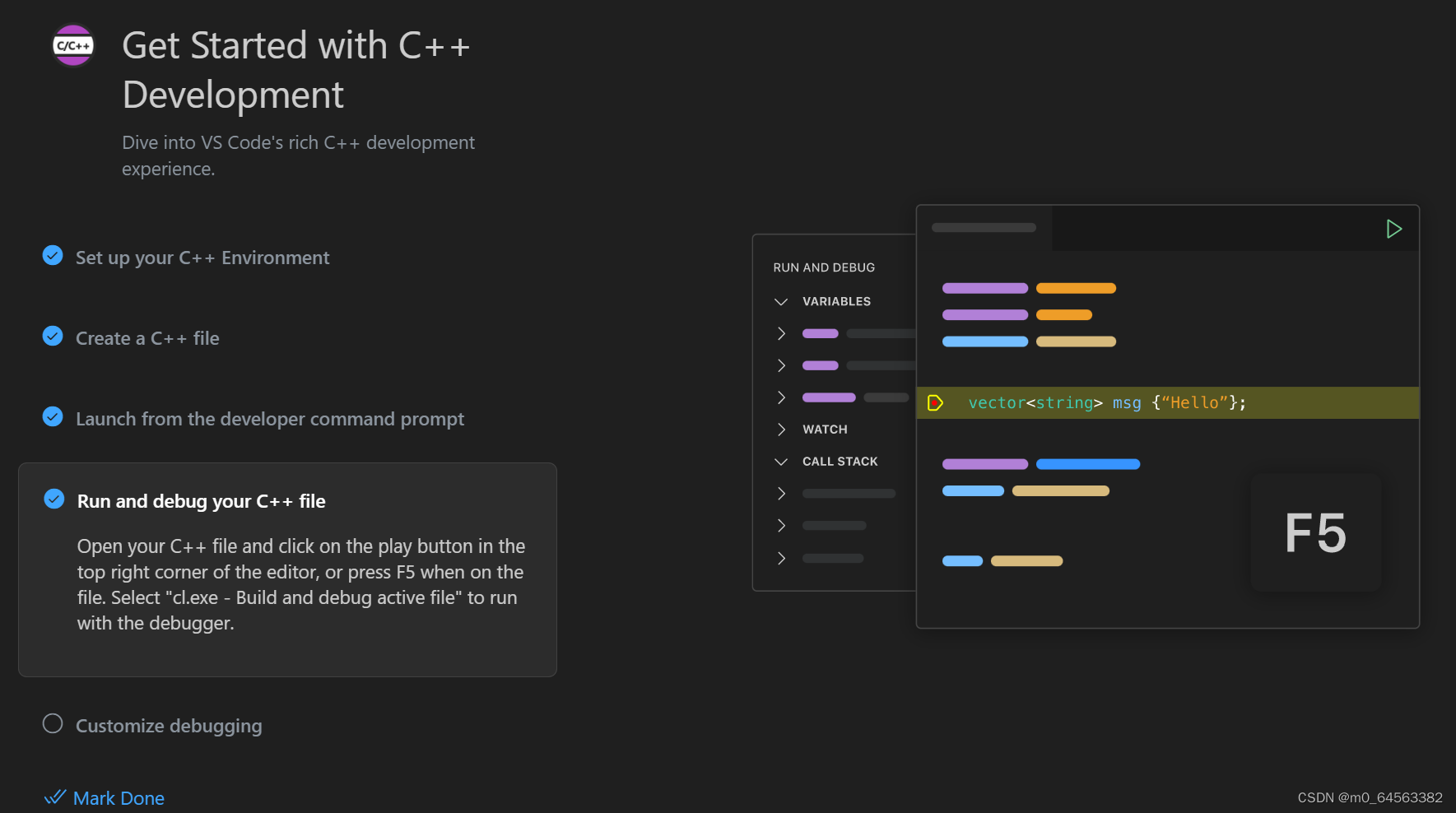Open the Create a C++ file step
Image resolution: width=1456 pixels, height=813 pixels.
(x=147, y=338)
